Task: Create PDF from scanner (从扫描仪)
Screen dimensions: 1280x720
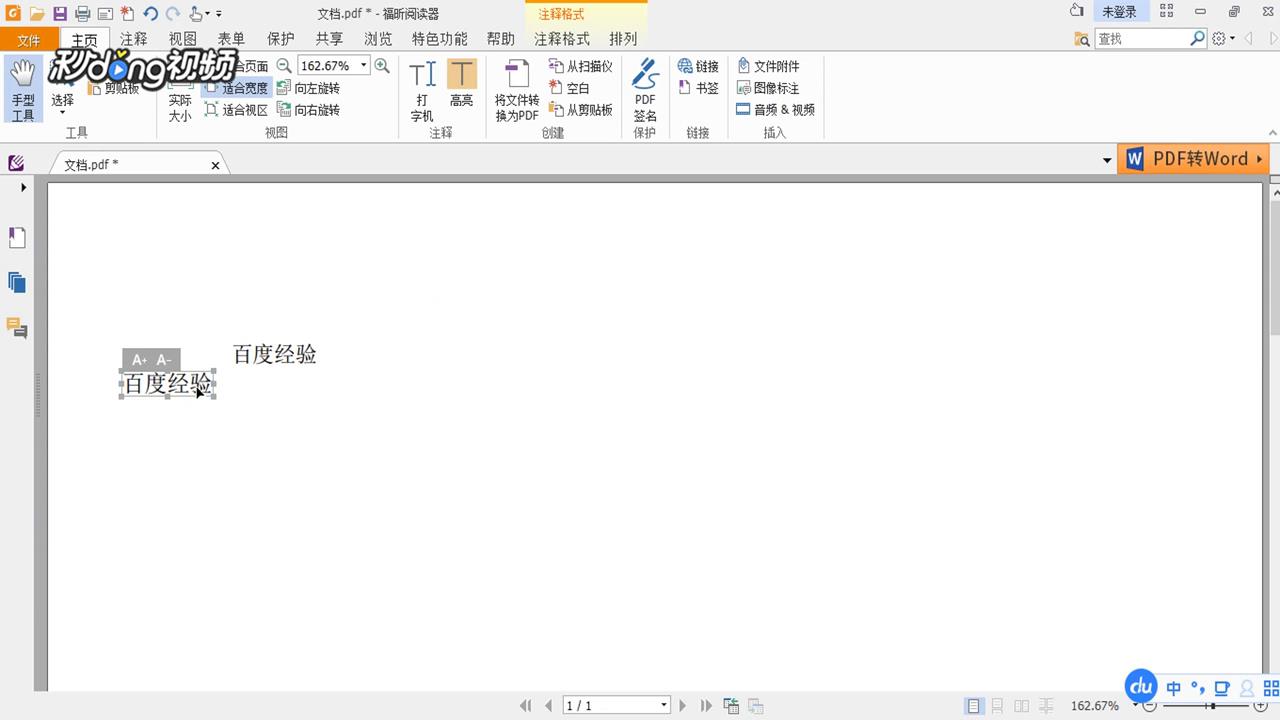Action: (x=581, y=66)
